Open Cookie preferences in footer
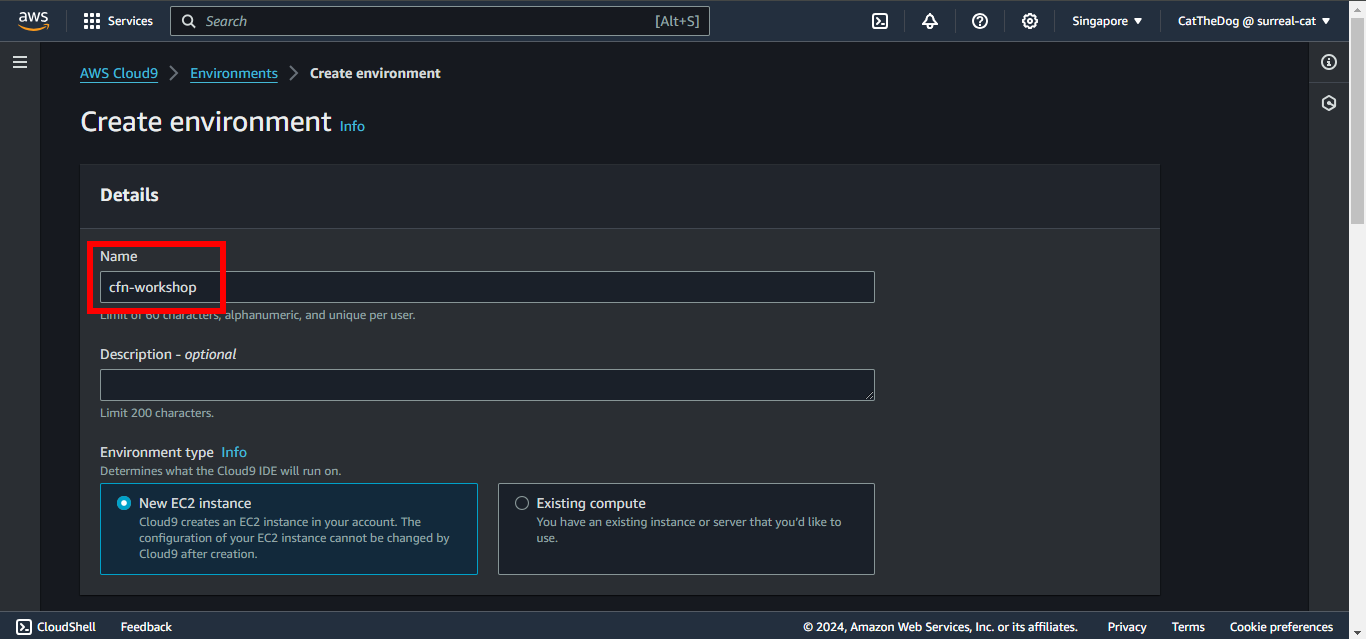This screenshot has width=1366, height=639. 1281,627
